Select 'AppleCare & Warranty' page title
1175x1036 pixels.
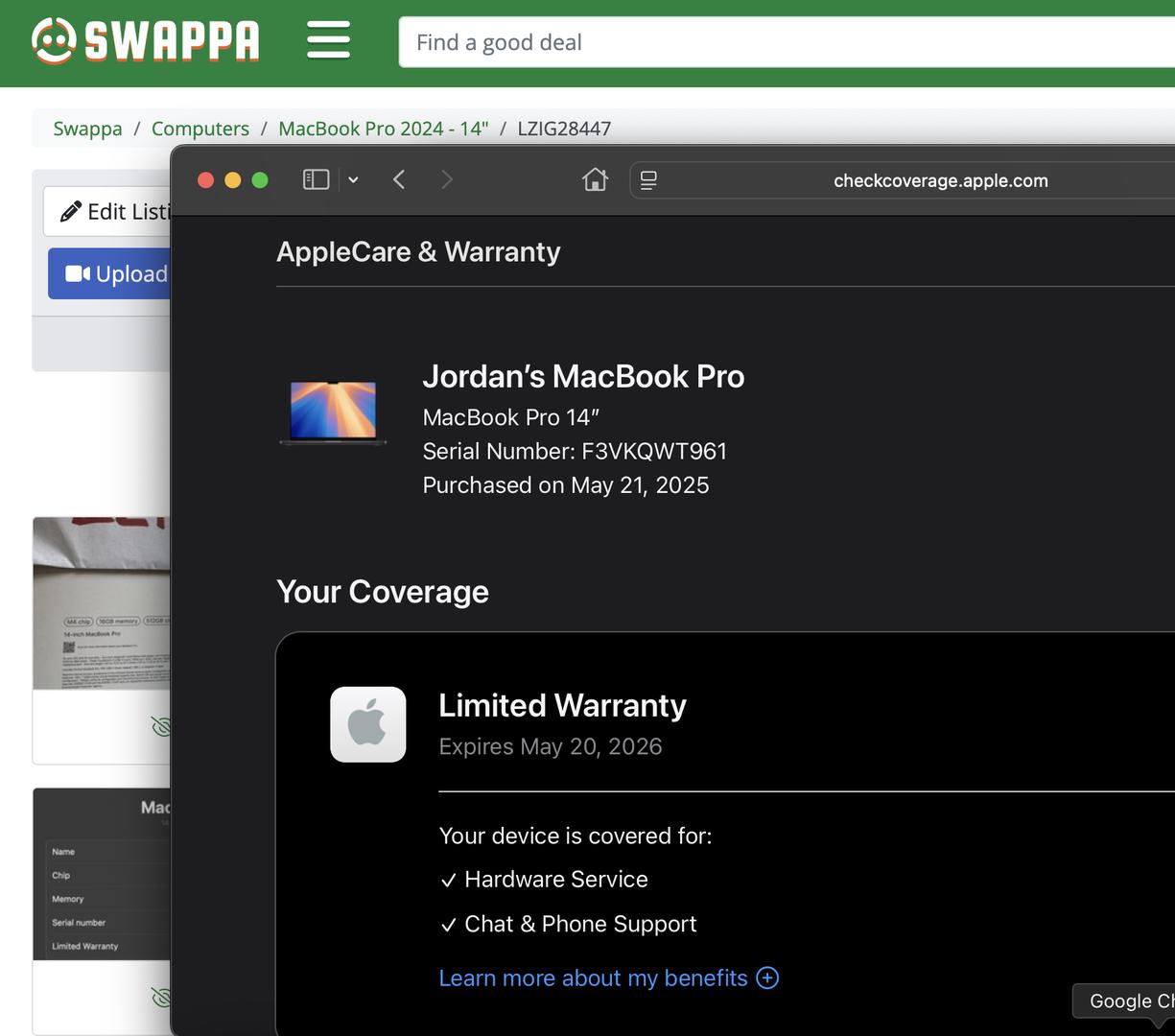418,252
